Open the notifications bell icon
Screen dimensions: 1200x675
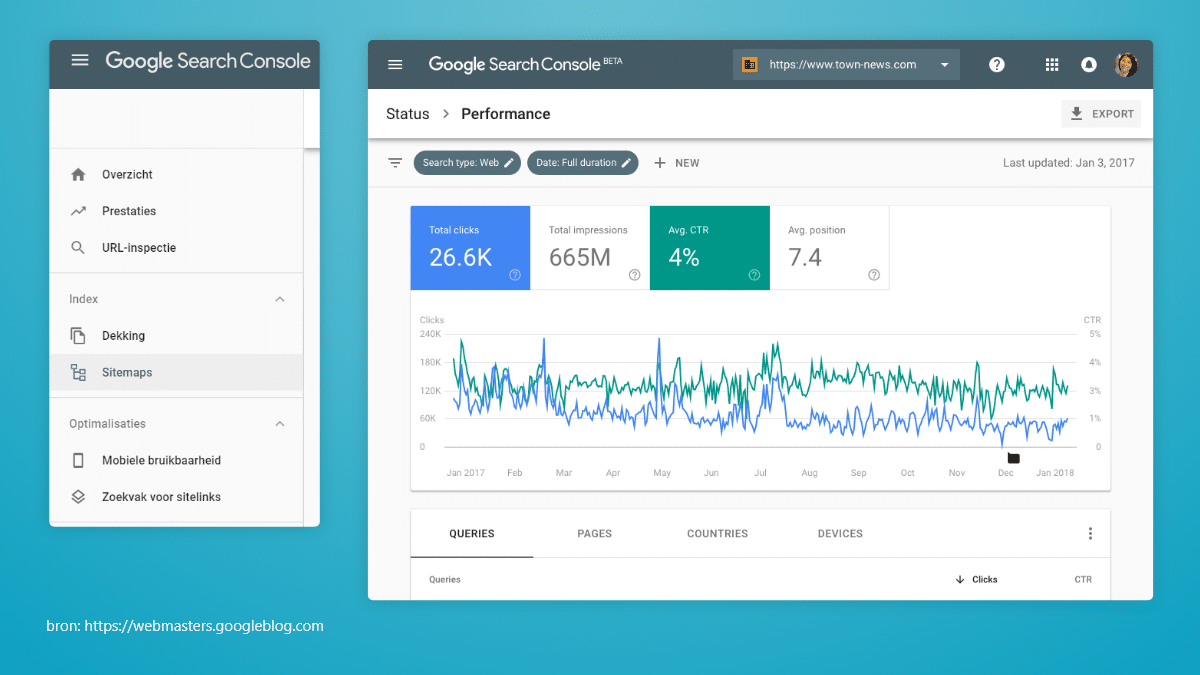click(x=1089, y=64)
